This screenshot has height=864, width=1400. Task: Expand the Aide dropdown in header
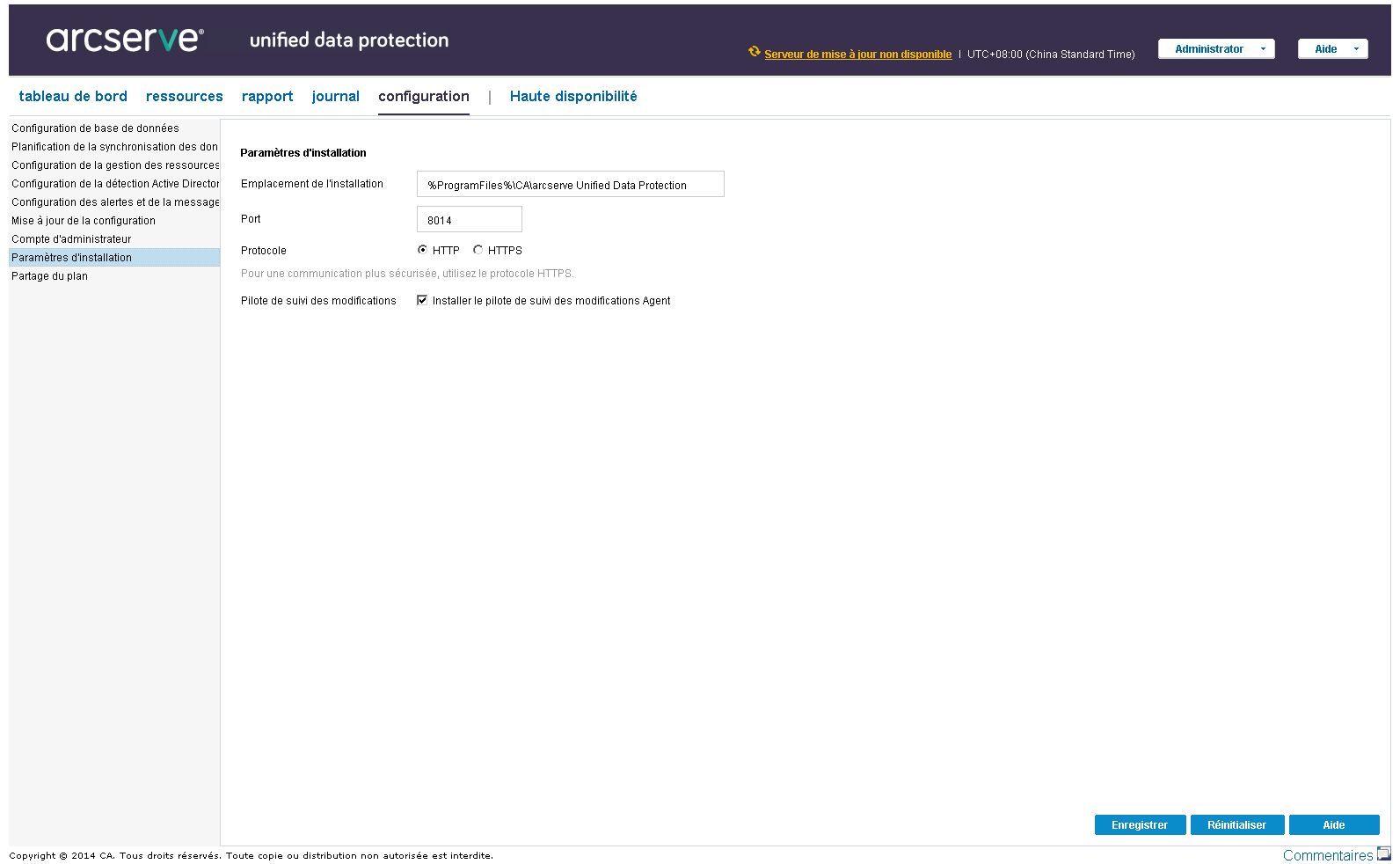tap(1333, 49)
